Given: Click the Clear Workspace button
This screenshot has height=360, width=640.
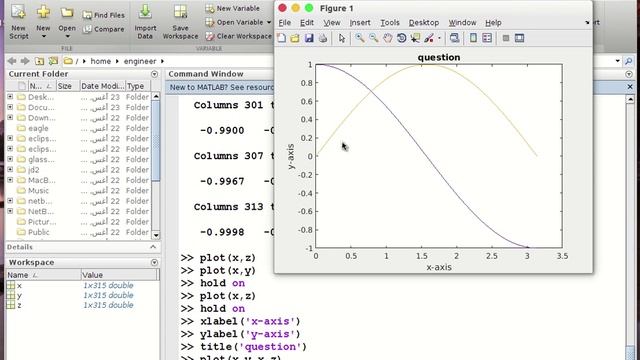Looking at the screenshot, I should (x=238, y=36).
